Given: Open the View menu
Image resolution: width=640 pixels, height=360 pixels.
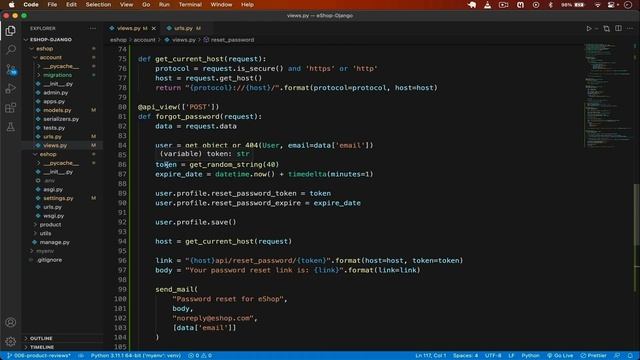Looking at the screenshot, I should click(x=127, y=5).
